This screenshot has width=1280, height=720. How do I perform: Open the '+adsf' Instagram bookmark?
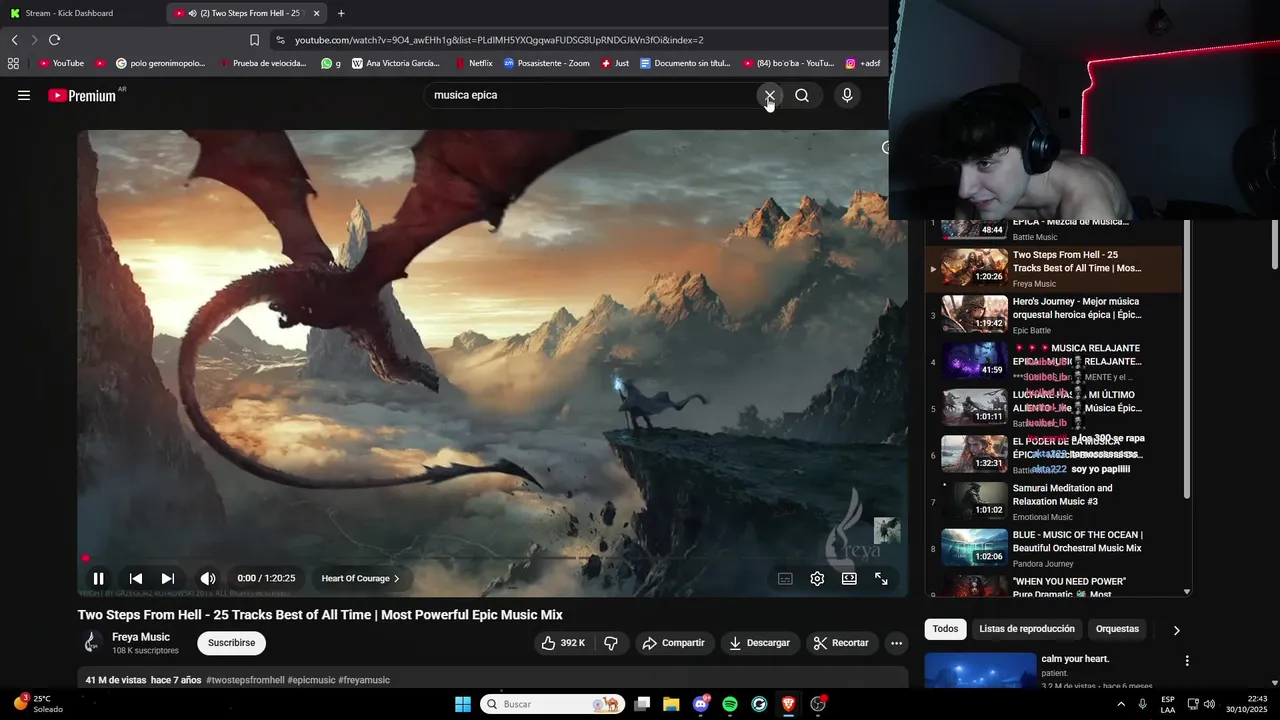pyautogui.click(x=863, y=63)
